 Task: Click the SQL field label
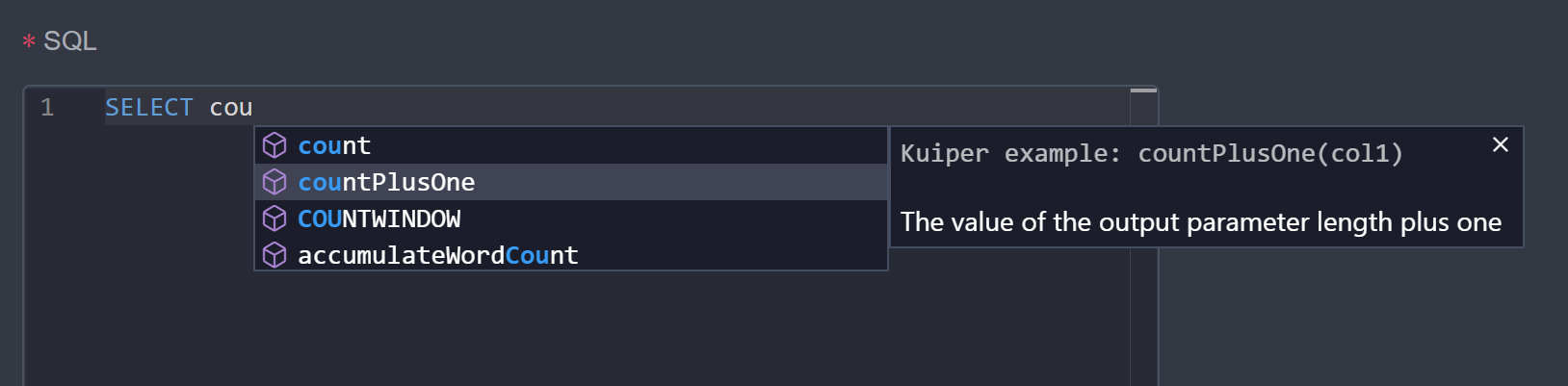pos(69,41)
